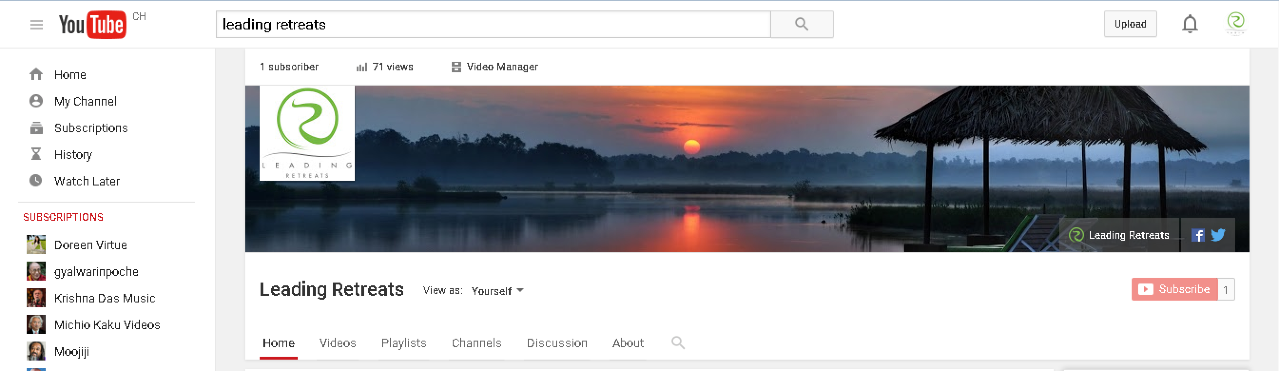This screenshot has height=371, width=1279.
Task: Go to My Channel in sidebar
Action: pyautogui.click(x=85, y=102)
